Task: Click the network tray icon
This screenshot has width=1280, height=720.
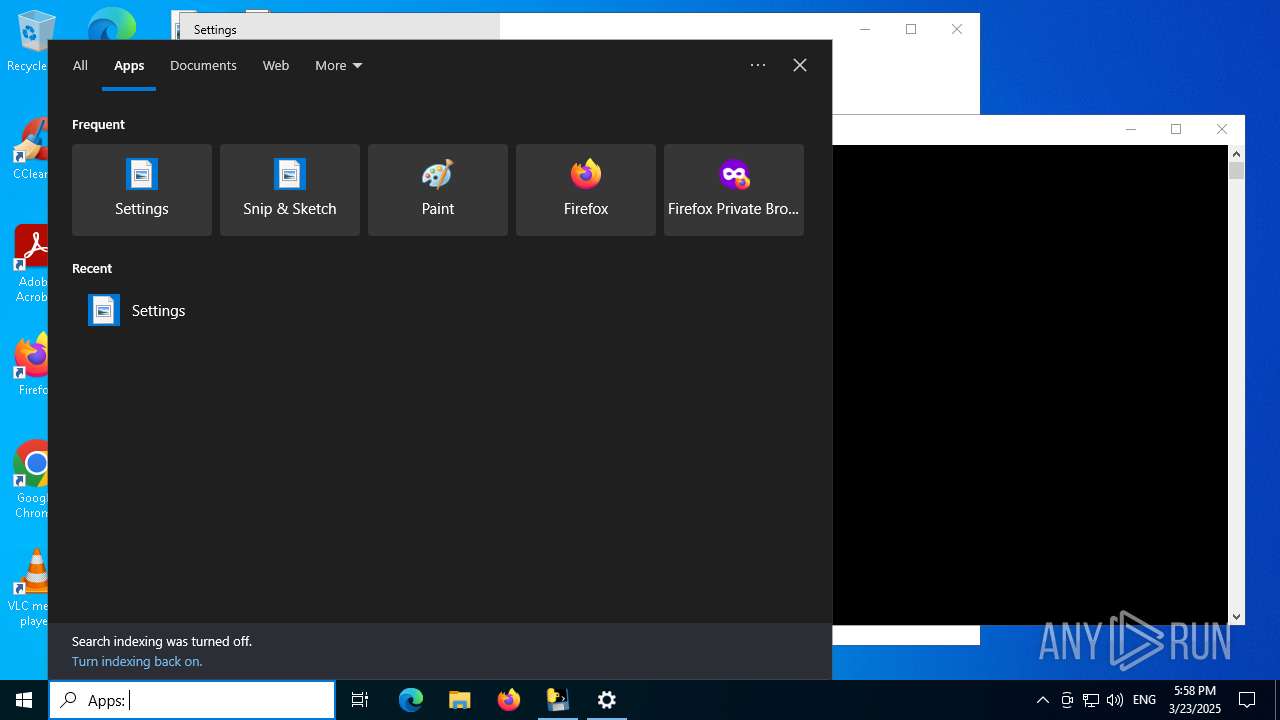Action: click(1091, 700)
